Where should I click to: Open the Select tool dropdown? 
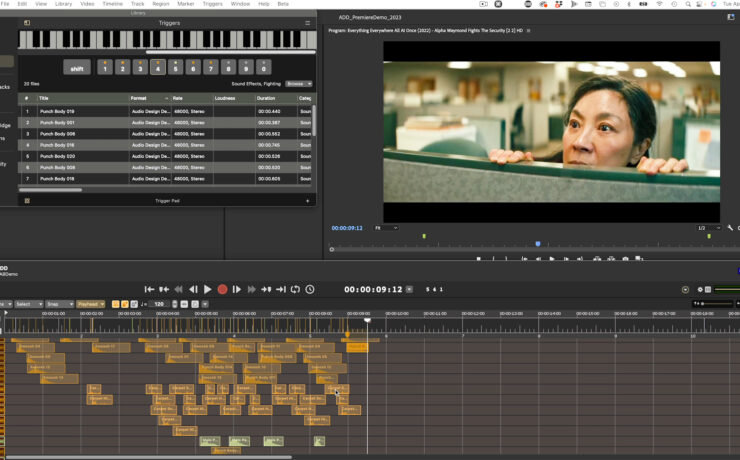29,304
